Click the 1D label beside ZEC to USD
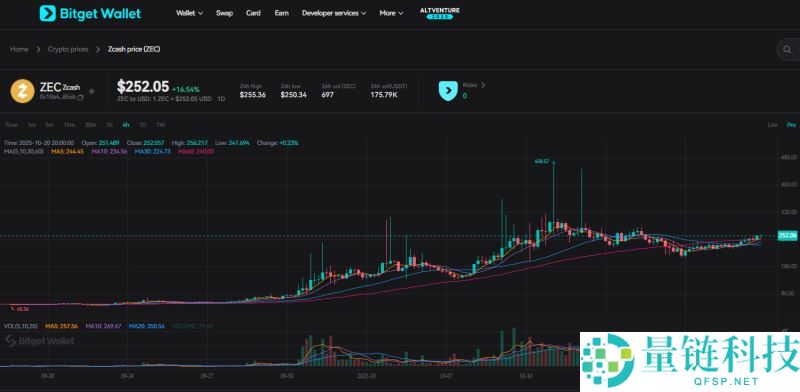 [221, 99]
